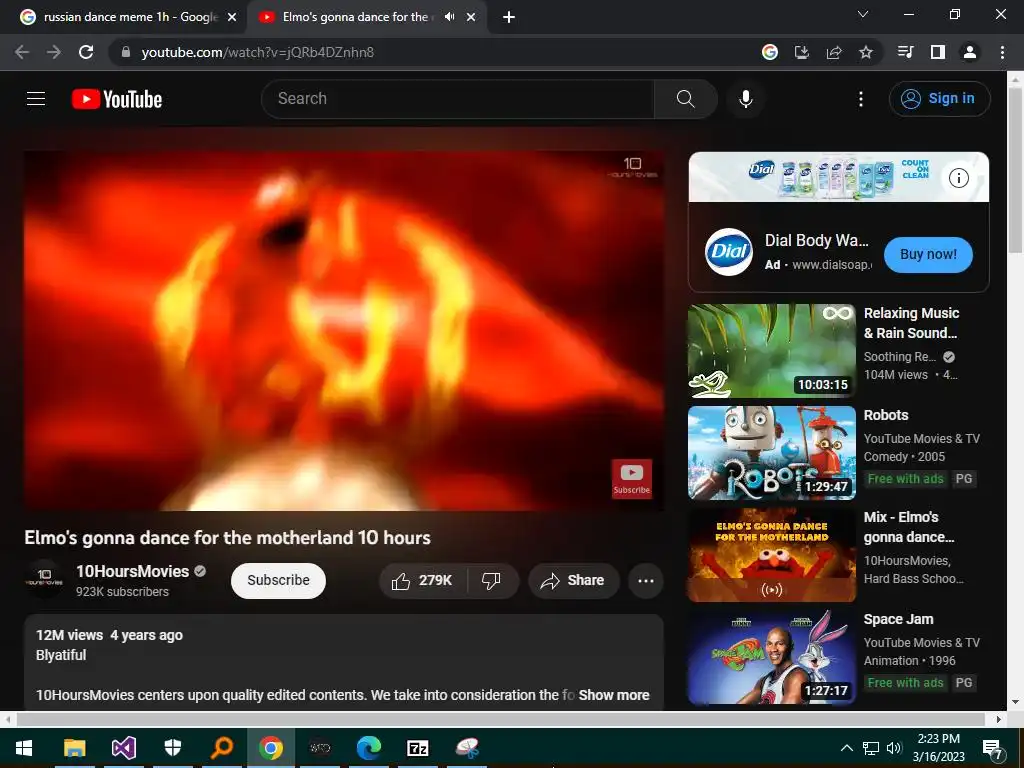The width and height of the screenshot is (1024, 768).
Task: Open taskbar volume control
Action: (894, 748)
